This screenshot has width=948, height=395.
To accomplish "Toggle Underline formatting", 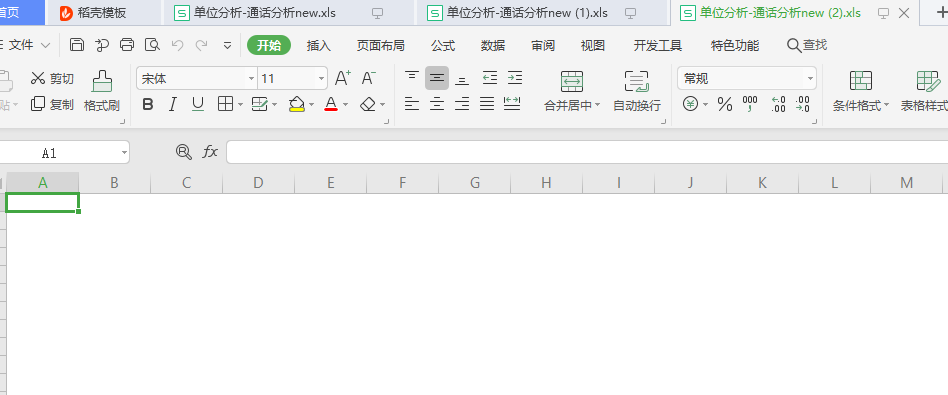I will 198,105.
